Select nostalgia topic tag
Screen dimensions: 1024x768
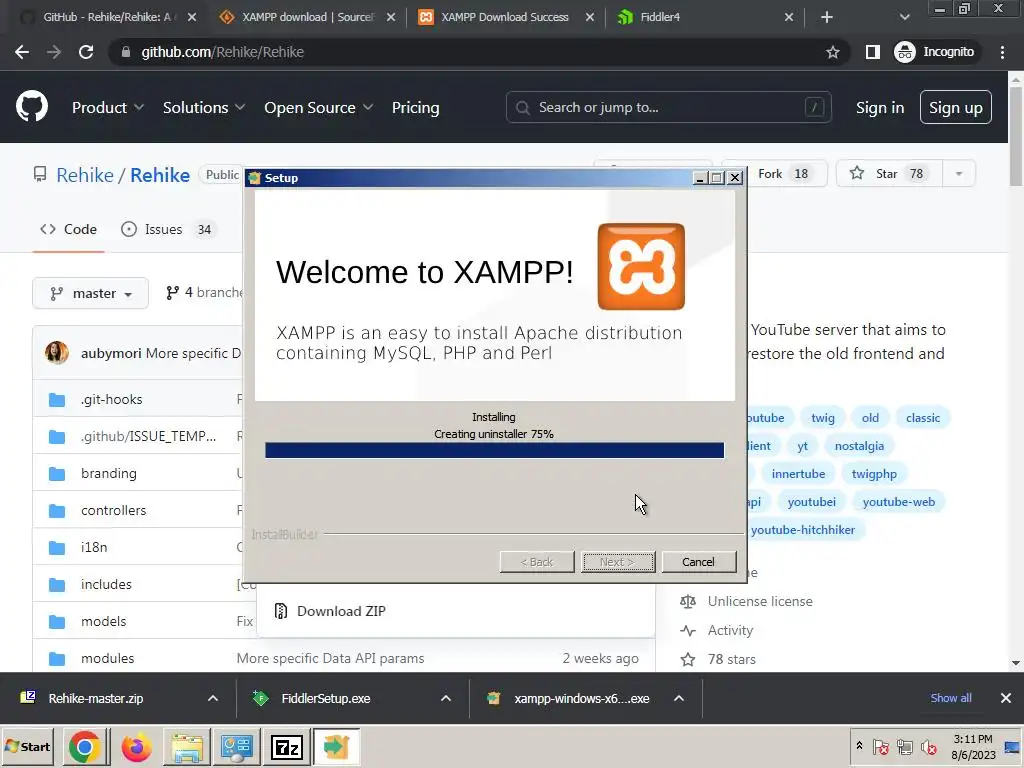[859, 446]
